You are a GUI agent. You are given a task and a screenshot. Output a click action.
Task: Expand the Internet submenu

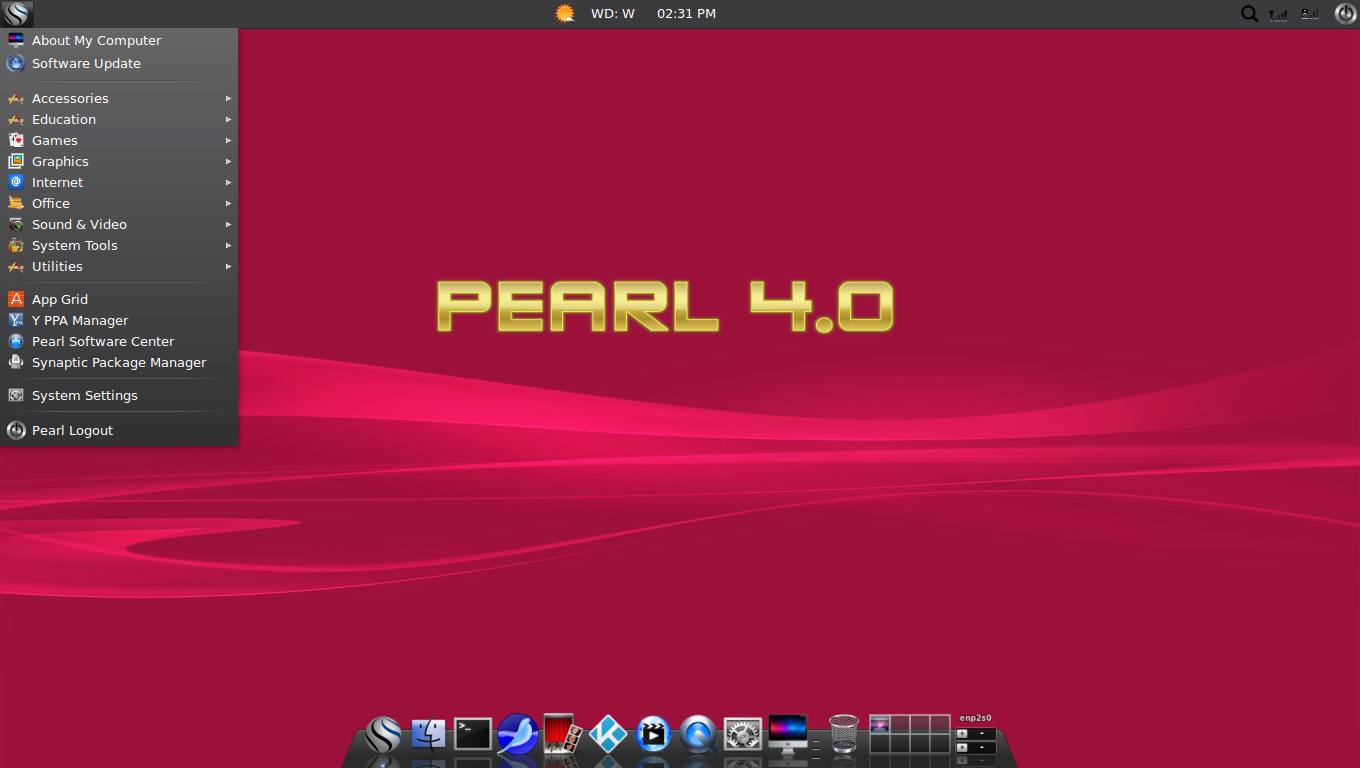coord(119,182)
